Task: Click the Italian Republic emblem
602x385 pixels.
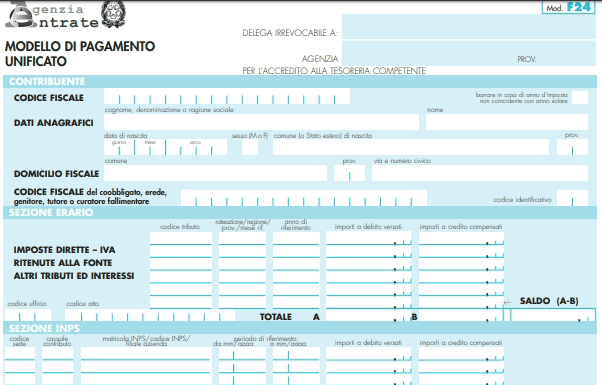Action: pos(113,14)
